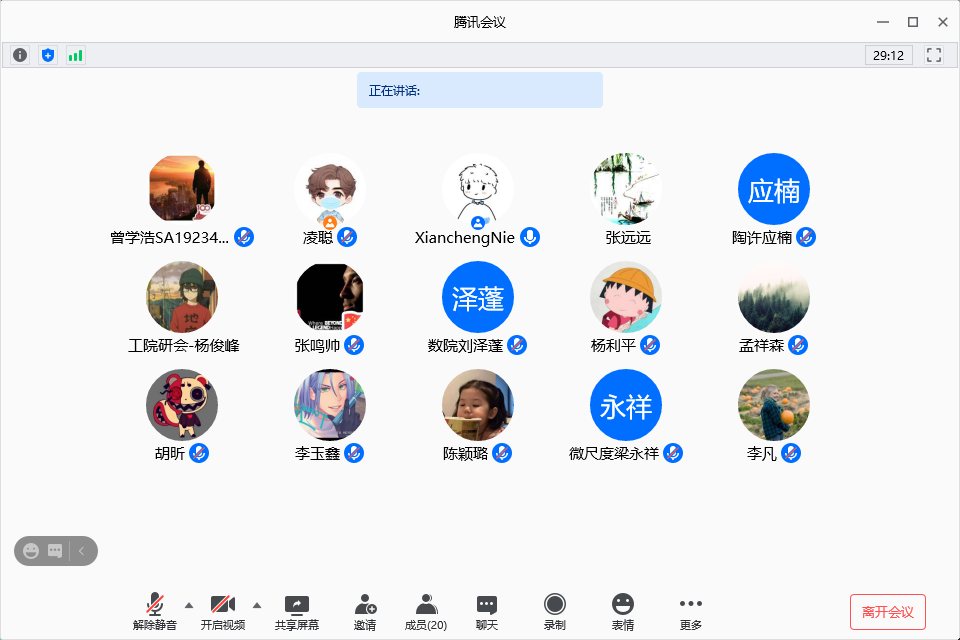Viewport: 960px width, 640px height.
Task: Open the 成员(20) participant list
Action: click(x=427, y=605)
